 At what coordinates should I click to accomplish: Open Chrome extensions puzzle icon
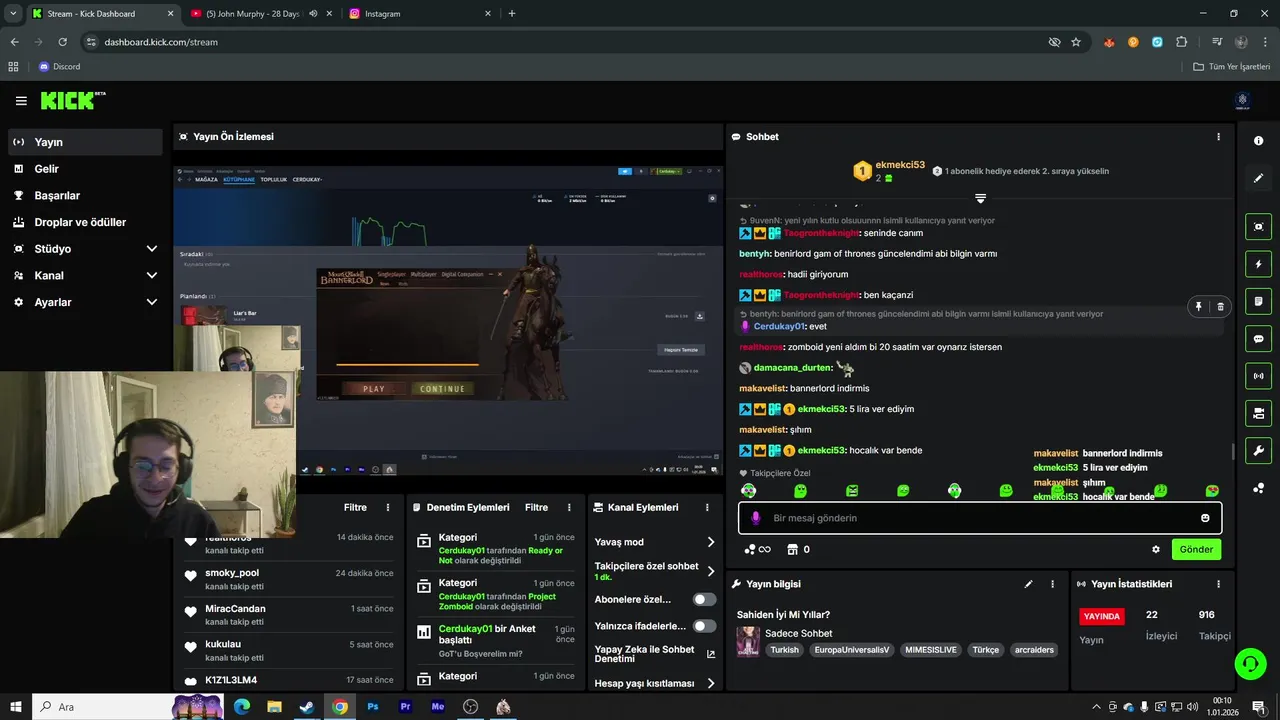1181,42
